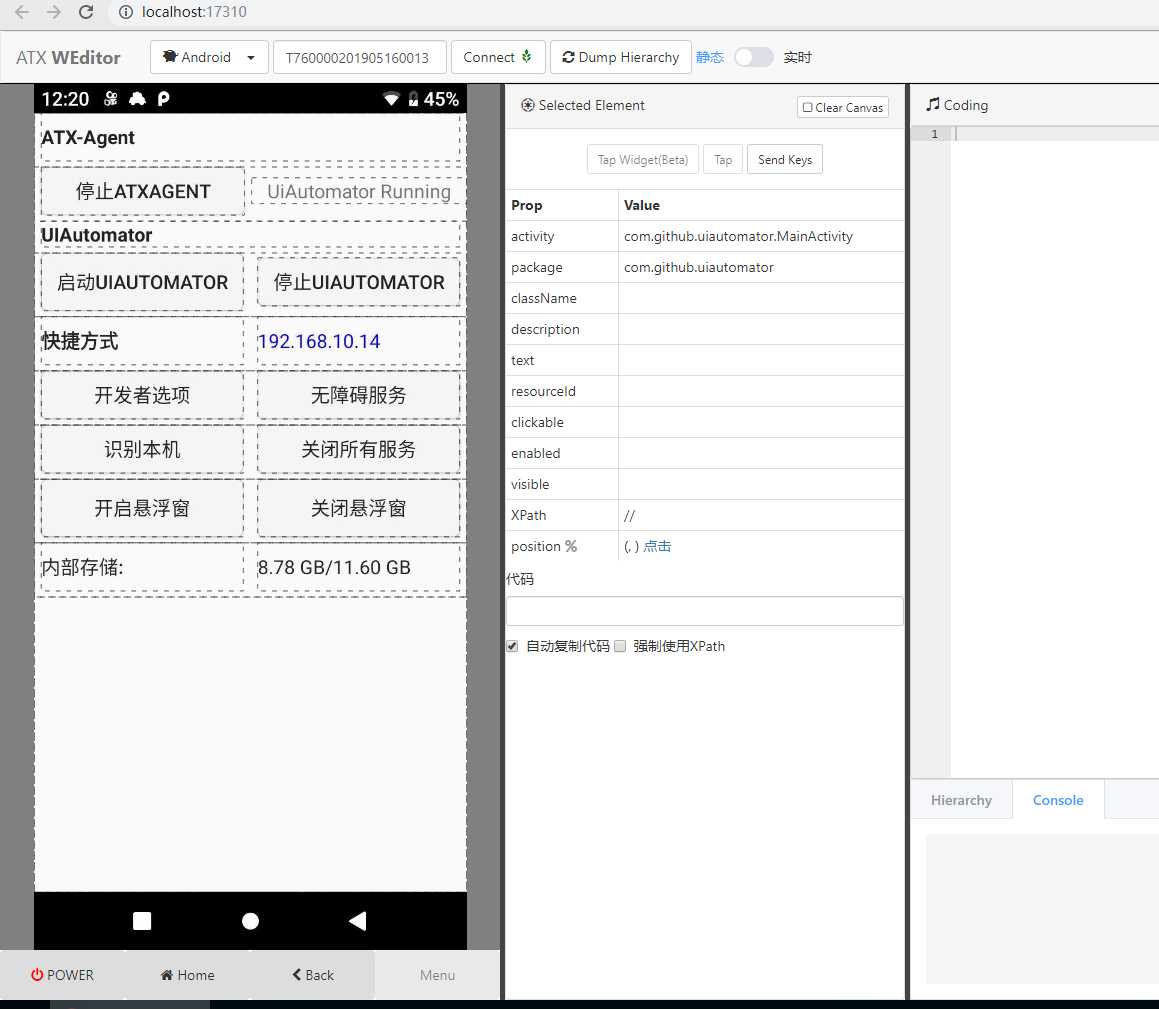Click the POWER button
This screenshot has height=1009, width=1159.
(62, 975)
